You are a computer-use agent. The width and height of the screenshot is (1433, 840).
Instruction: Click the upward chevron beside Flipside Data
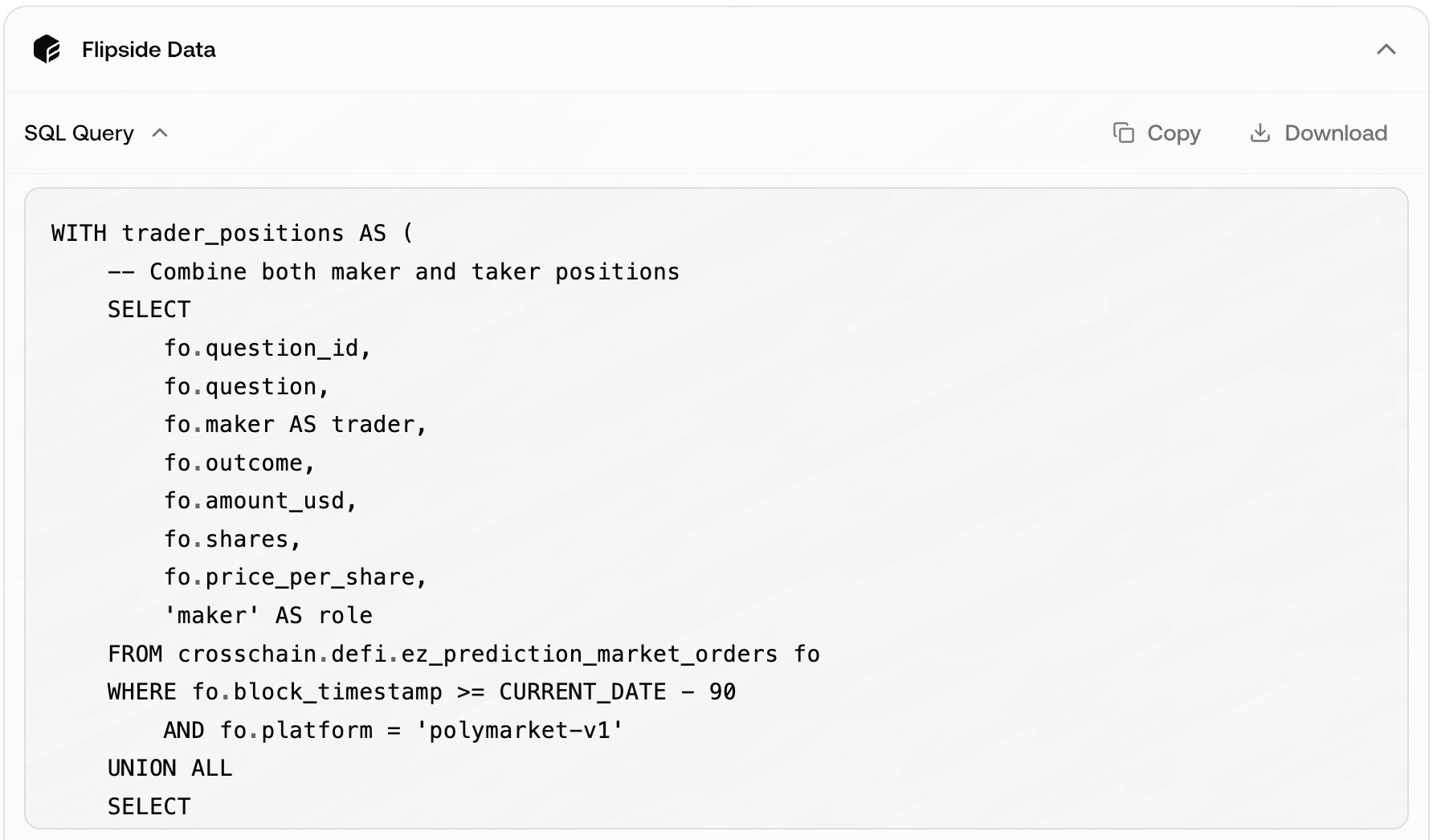[x=1386, y=50]
